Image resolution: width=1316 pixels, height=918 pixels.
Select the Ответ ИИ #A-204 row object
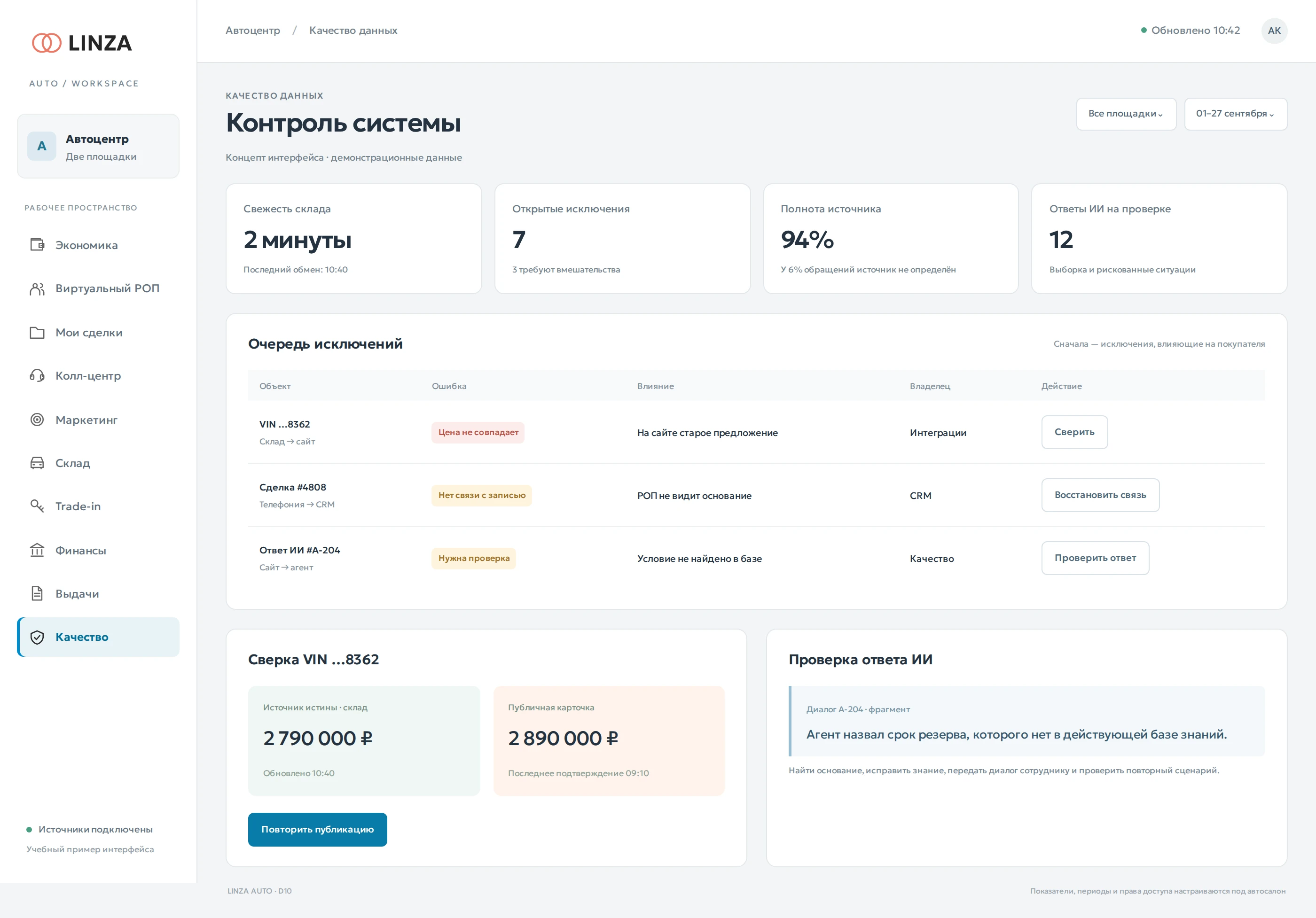tap(300, 551)
